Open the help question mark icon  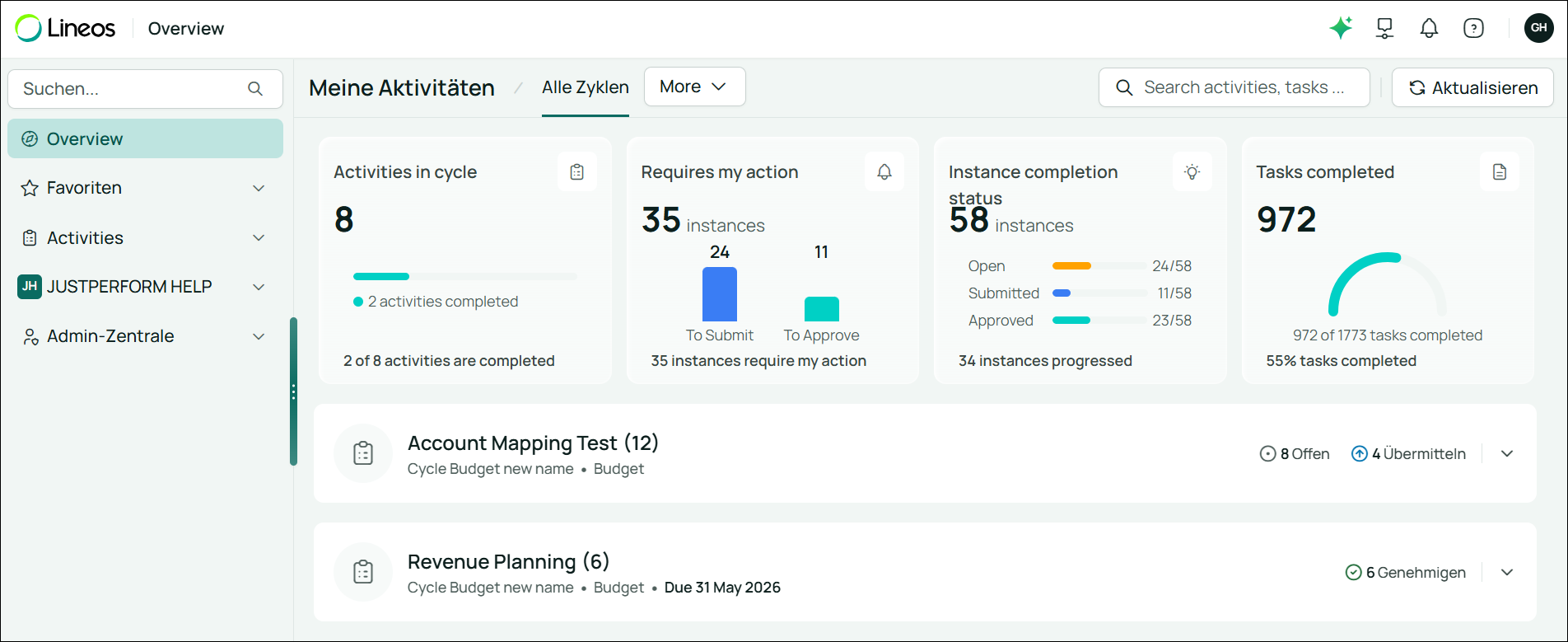pyautogui.click(x=1473, y=28)
